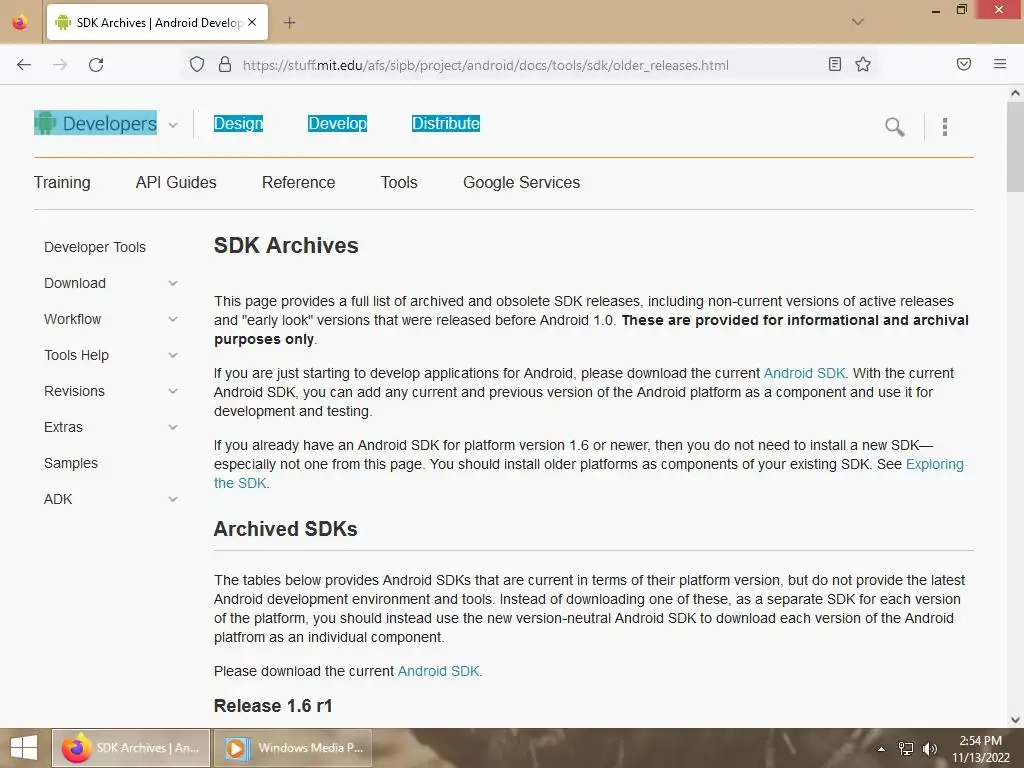Screen dimensions: 1024x768
Task: Expand the Revisions sidebar section
Action: coord(173,391)
